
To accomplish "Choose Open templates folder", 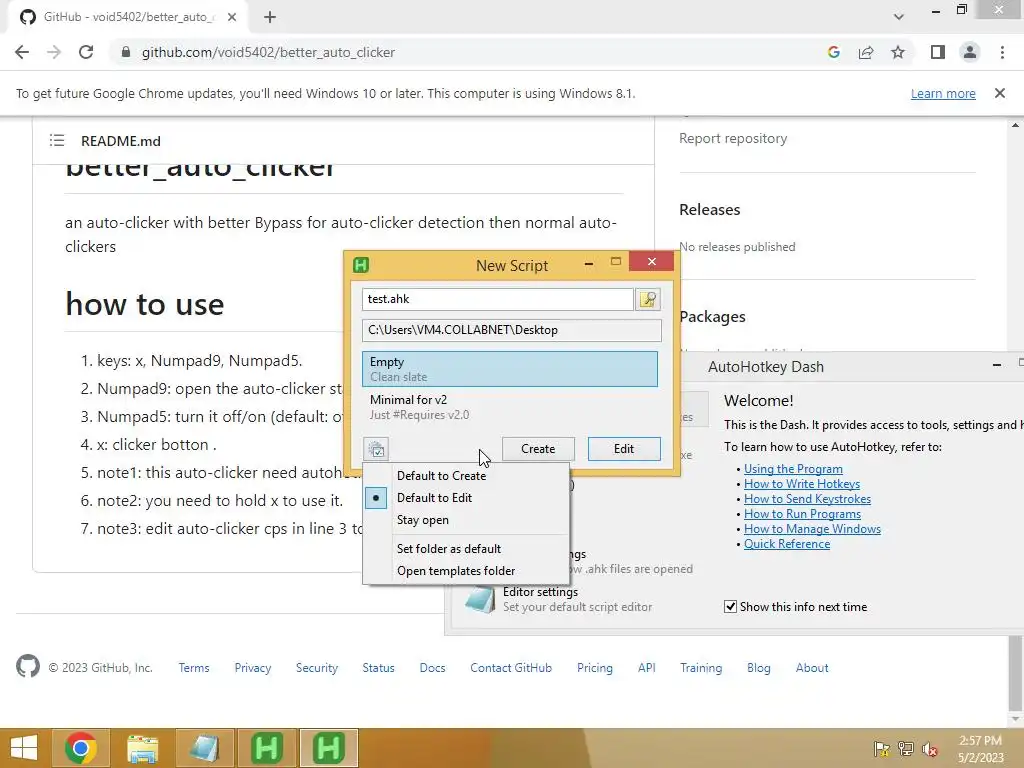I will pyautogui.click(x=466, y=571).
